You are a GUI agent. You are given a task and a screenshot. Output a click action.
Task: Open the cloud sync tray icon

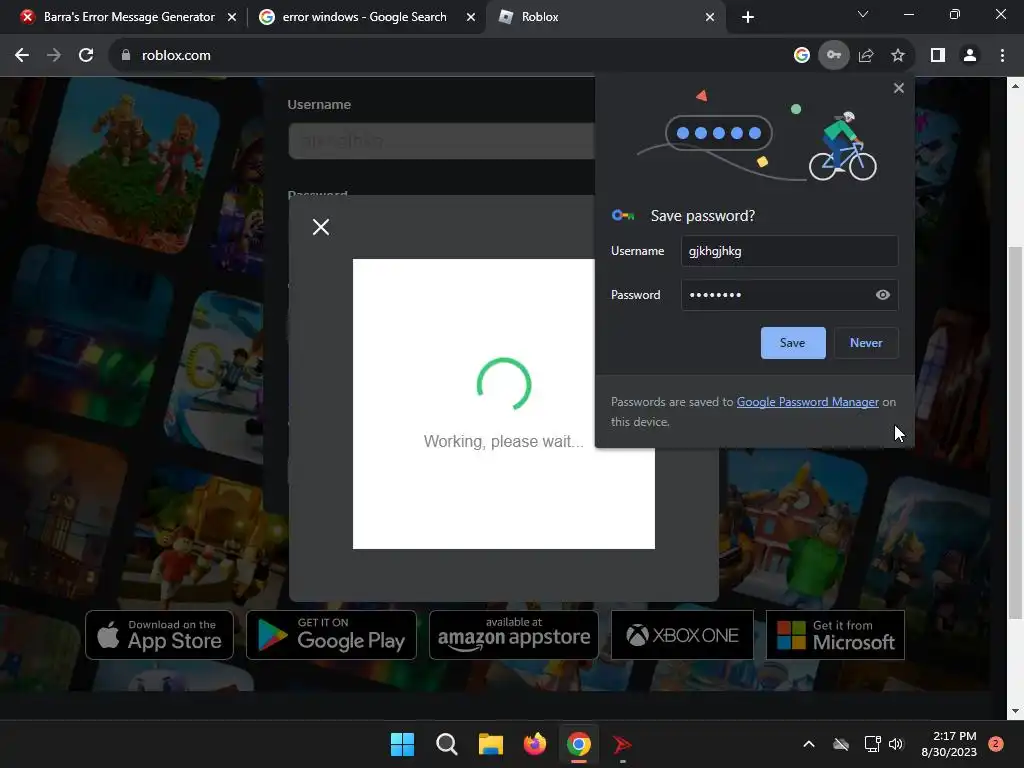[x=841, y=744]
